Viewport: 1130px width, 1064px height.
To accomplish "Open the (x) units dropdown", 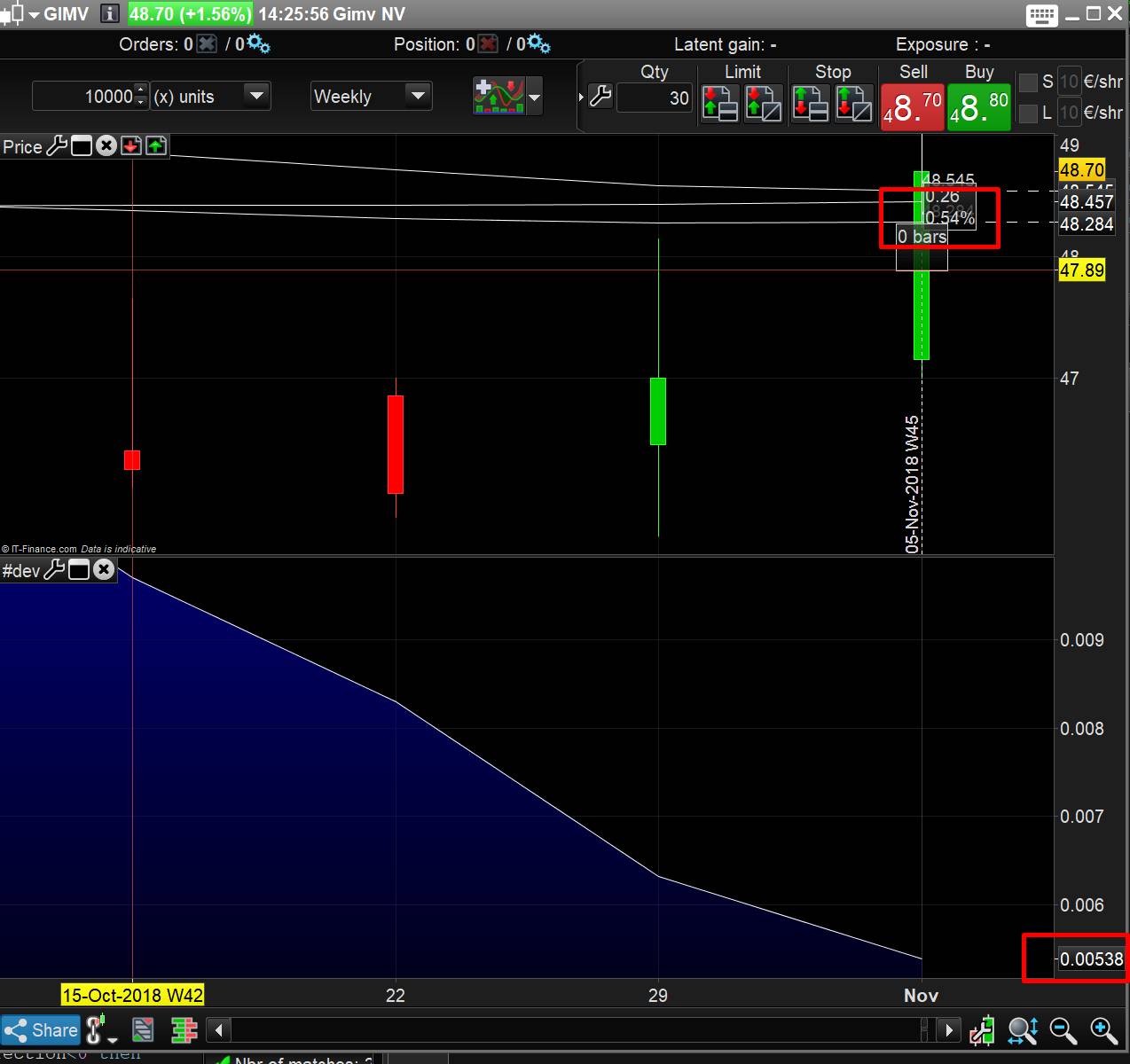I will (210, 96).
